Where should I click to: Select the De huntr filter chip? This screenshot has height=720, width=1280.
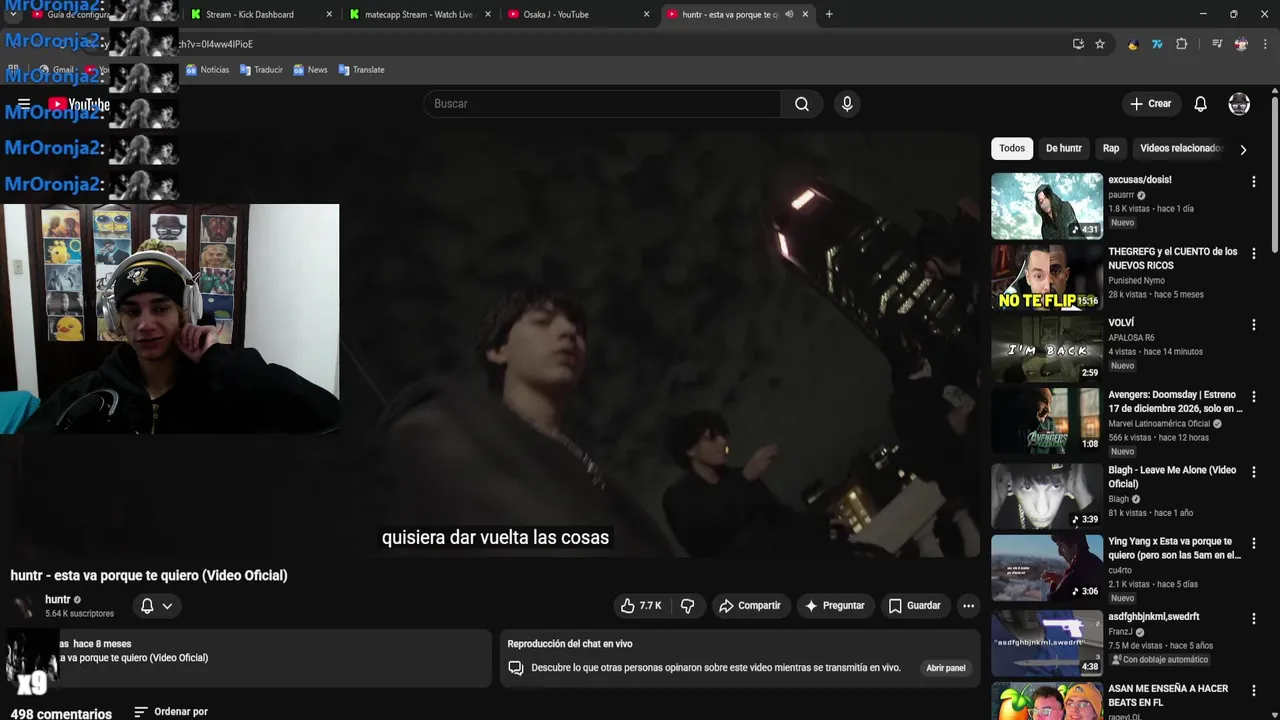coord(1063,148)
